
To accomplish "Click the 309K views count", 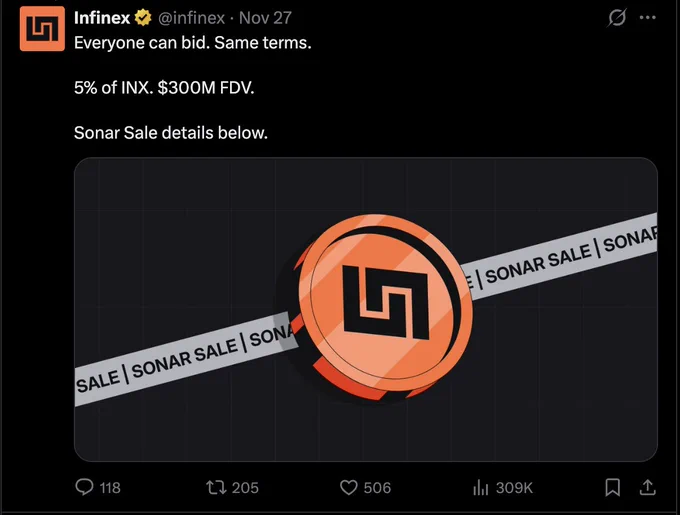I will pyautogui.click(x=514, y=488).
